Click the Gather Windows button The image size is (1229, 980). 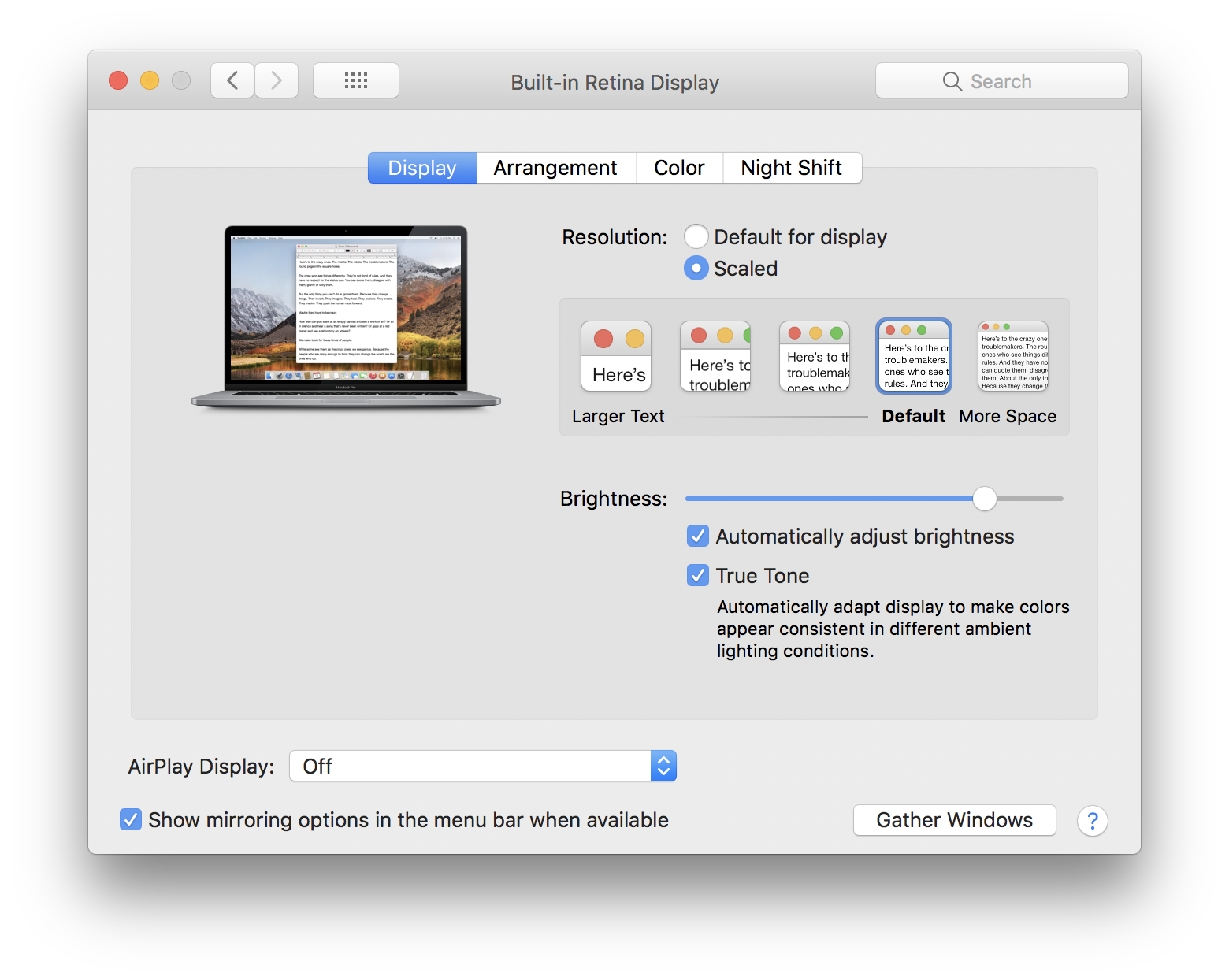[955, 820]
